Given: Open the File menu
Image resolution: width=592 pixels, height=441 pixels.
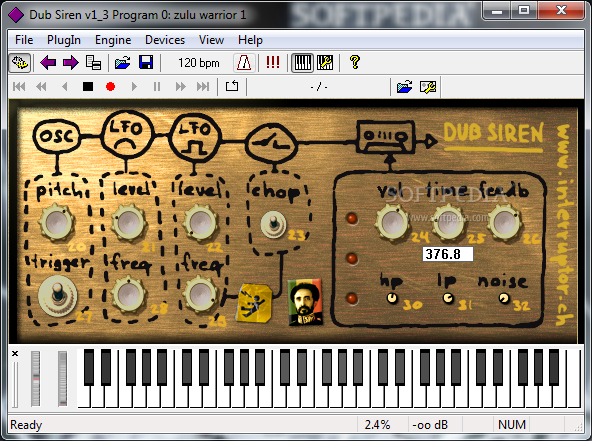Looking at the screenshot, I should click(24, 40).
